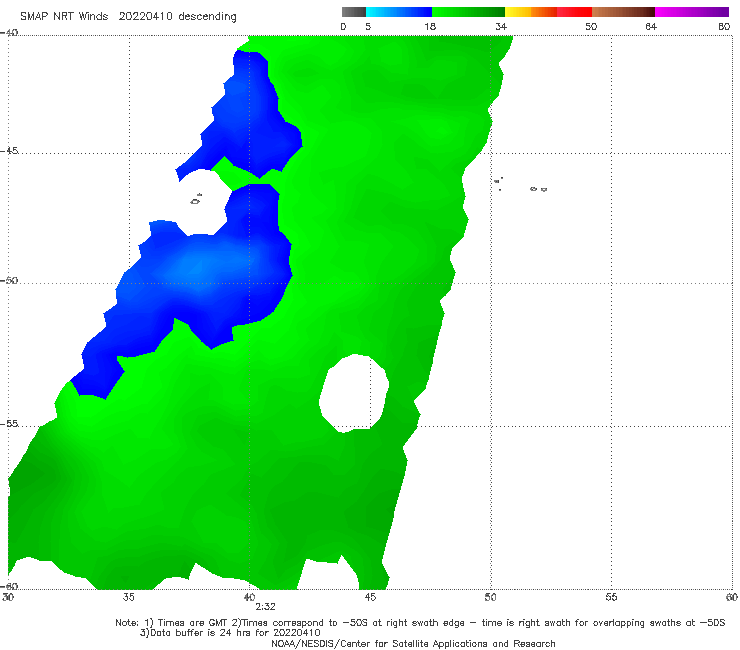This screenshot has width=740, height=650.
Task: Click the swath time label '2:32'
Action: click(265, 607)
